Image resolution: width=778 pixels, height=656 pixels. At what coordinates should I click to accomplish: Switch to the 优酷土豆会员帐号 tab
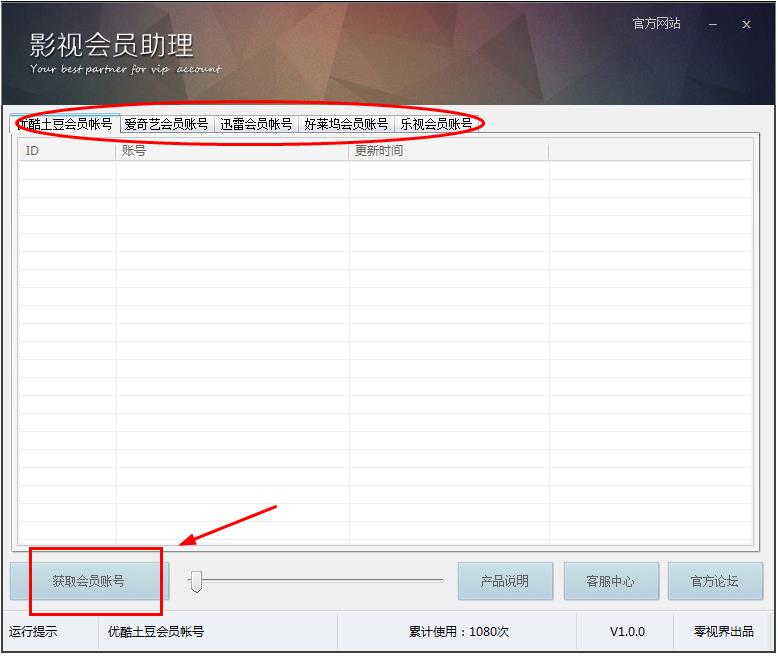click(x=65, y=124)
